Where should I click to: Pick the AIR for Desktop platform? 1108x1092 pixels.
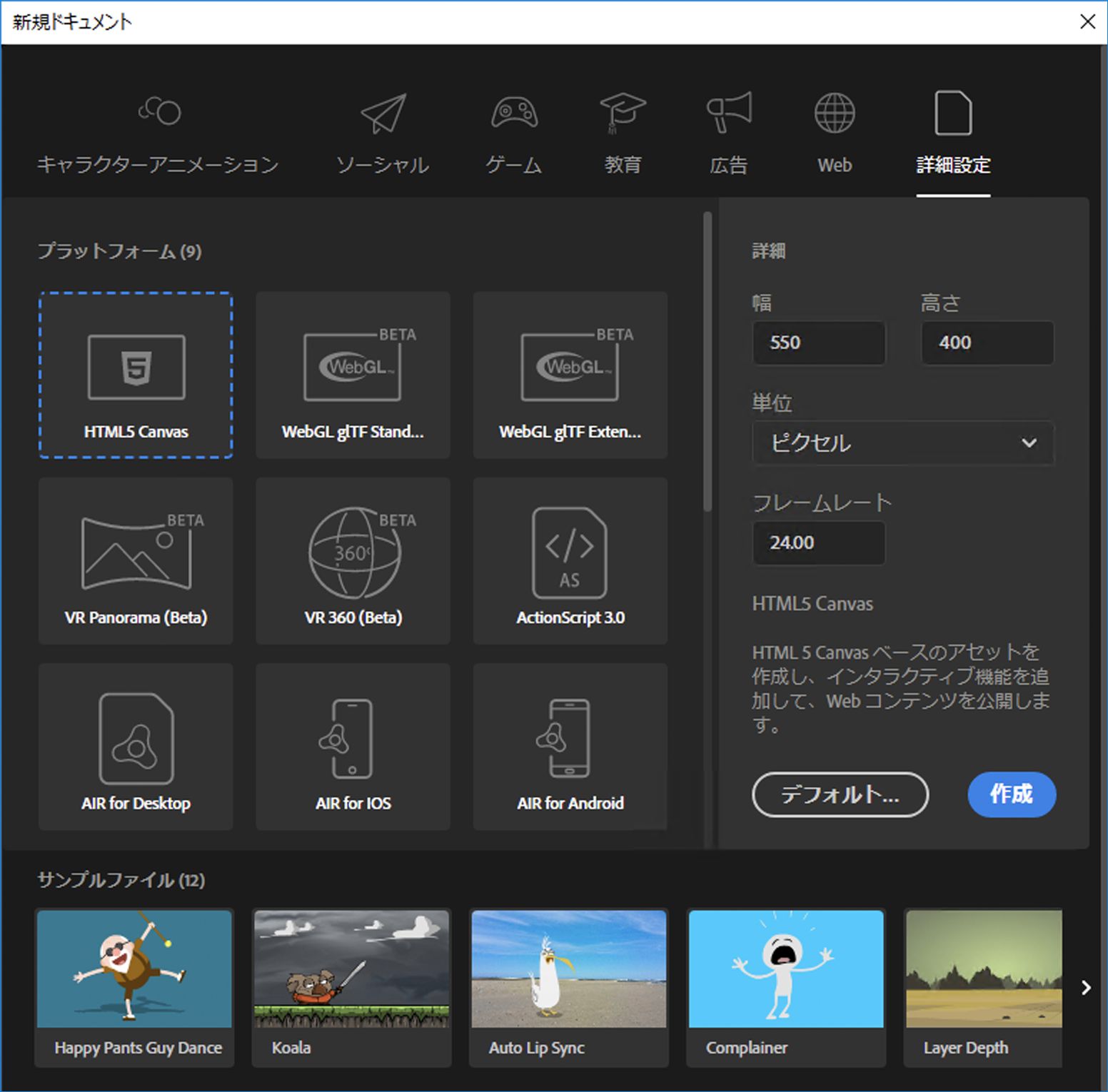point(136,747)
